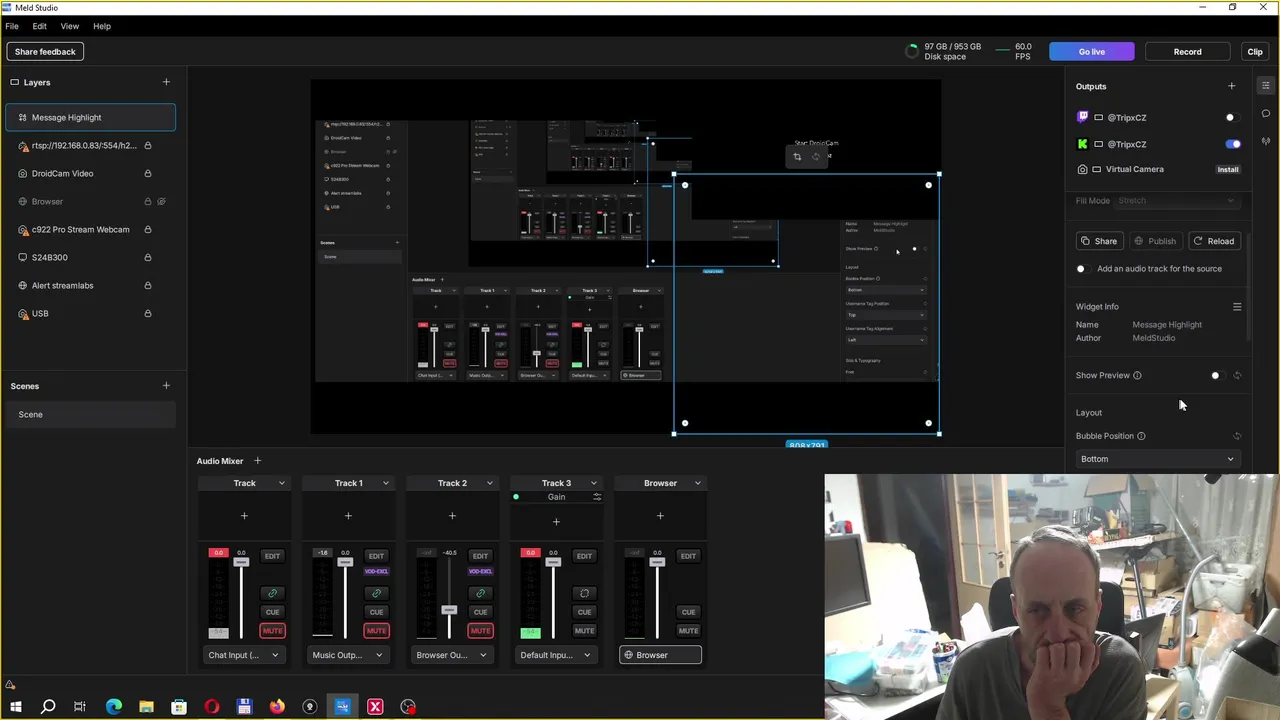Open the File menu
The image size is (1280, 720).
pos(12,26)
